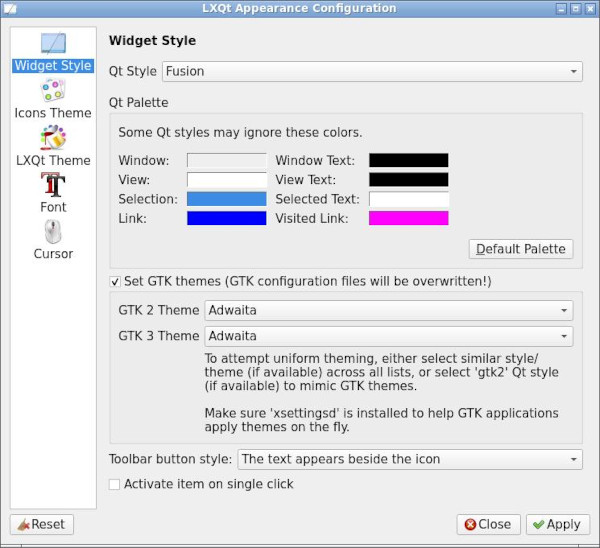600x548 pixels.
Task: Click the Link color swatch
Action: click(x=227, y=218)
